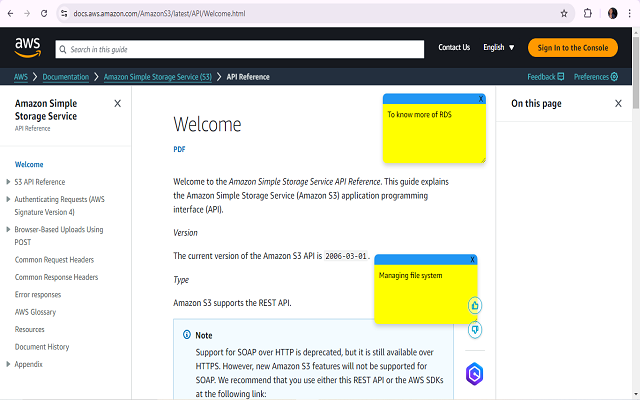
Task: Reload the page with refresh icon
Action: (x=44, y=13)
